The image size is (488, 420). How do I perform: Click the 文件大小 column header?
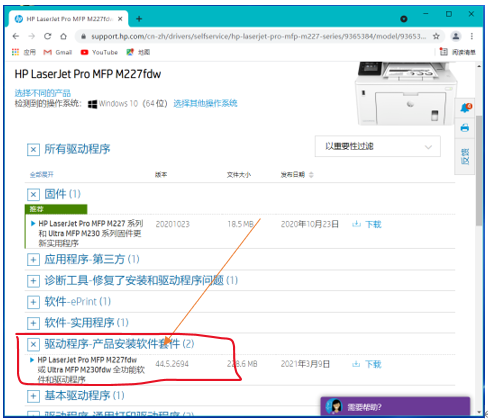coord(239,174)
